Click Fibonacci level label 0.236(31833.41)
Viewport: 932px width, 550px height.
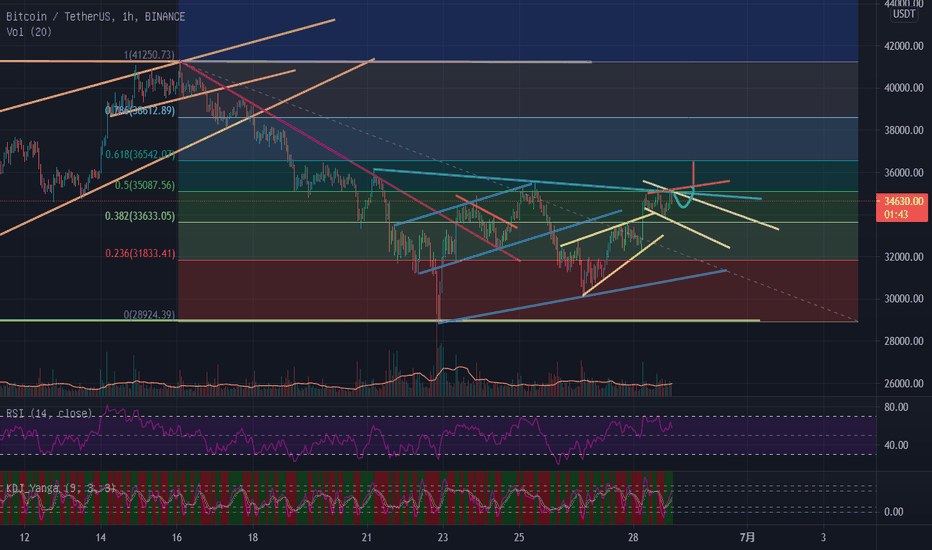140,254
